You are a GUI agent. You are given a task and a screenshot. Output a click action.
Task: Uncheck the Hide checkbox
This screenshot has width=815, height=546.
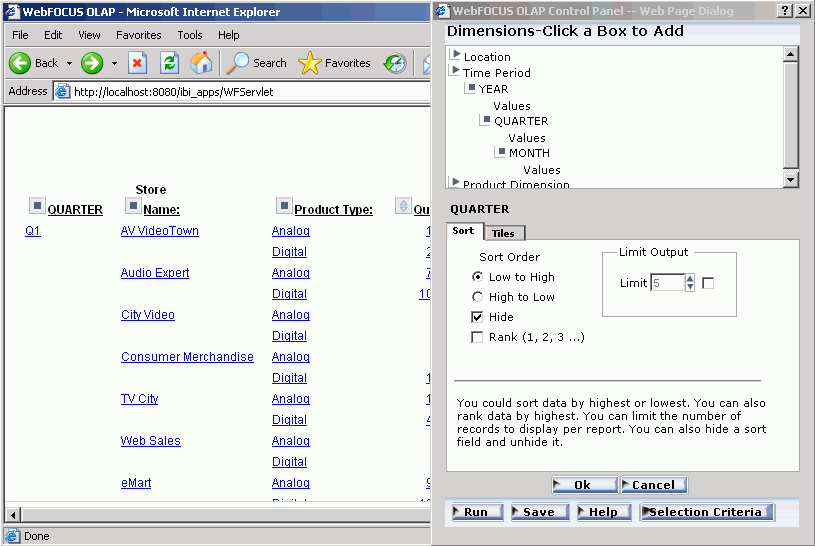(477, 317)
